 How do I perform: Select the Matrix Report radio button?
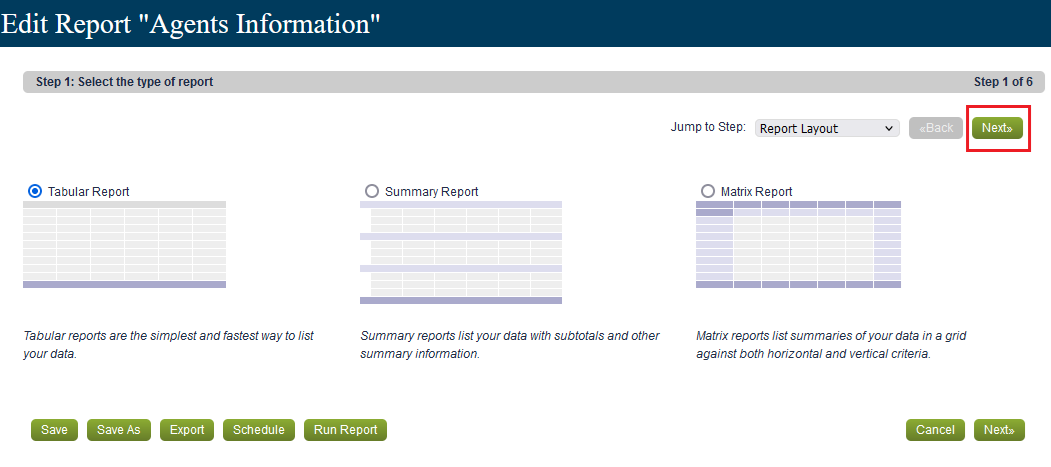[x=708, y=192]
